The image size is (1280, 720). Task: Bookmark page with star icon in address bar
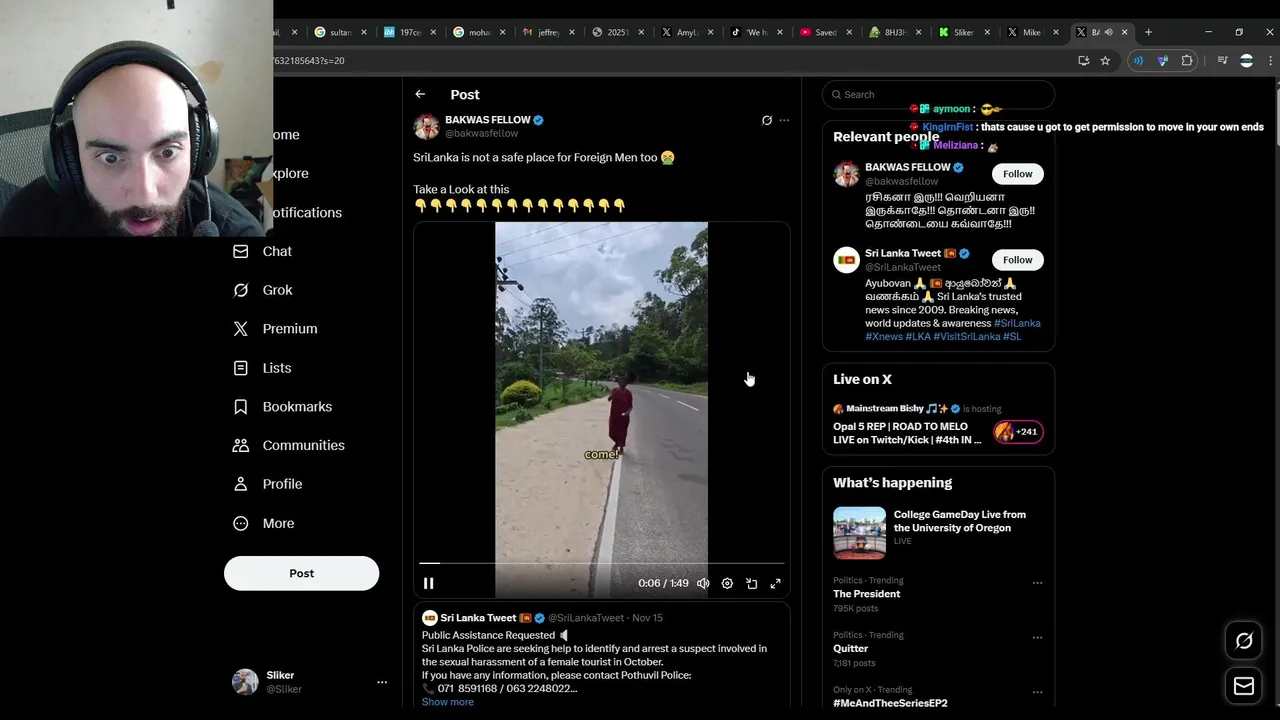point(1105,61)
